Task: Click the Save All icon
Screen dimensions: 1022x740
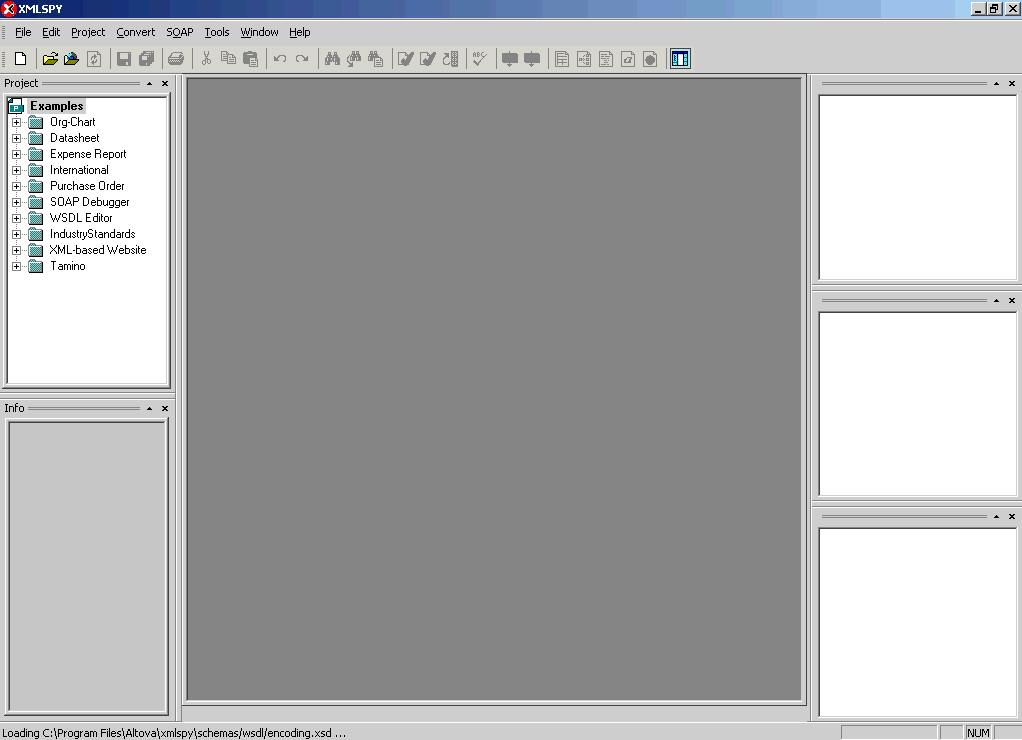Action: 147,59
